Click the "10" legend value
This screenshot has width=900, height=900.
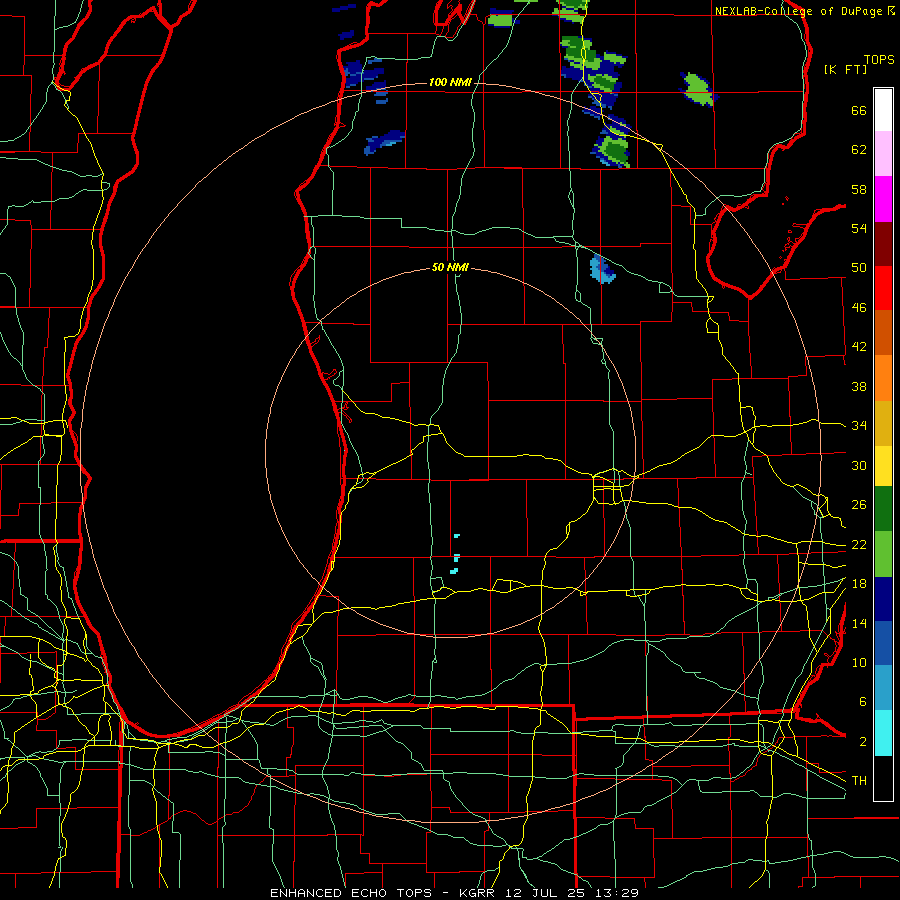[859, 663]
